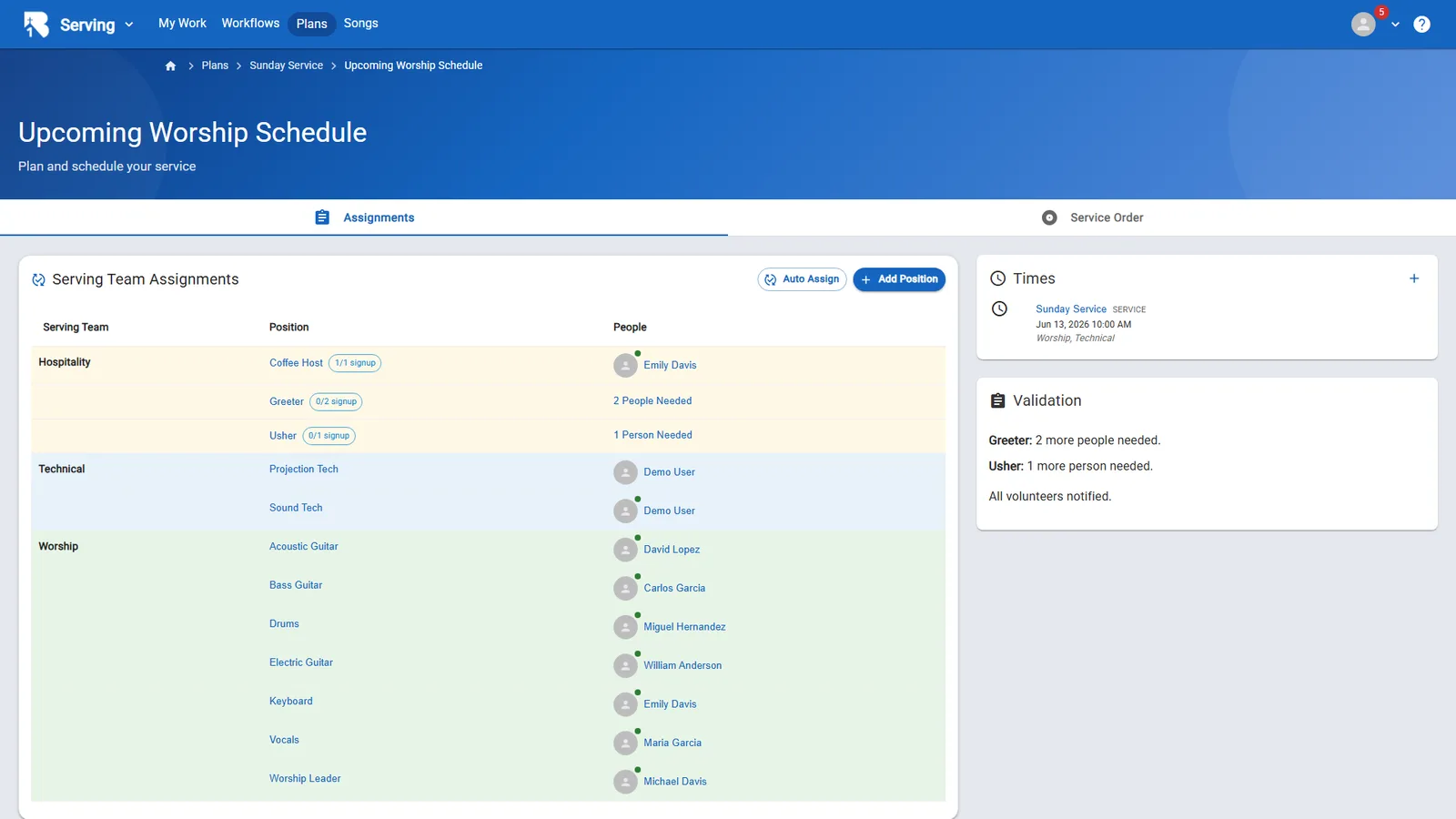Open the Serving app switcher dropdown
The width and height of the screenshot is (1456, 819).
pyautogui.click(x=129, y=25)
